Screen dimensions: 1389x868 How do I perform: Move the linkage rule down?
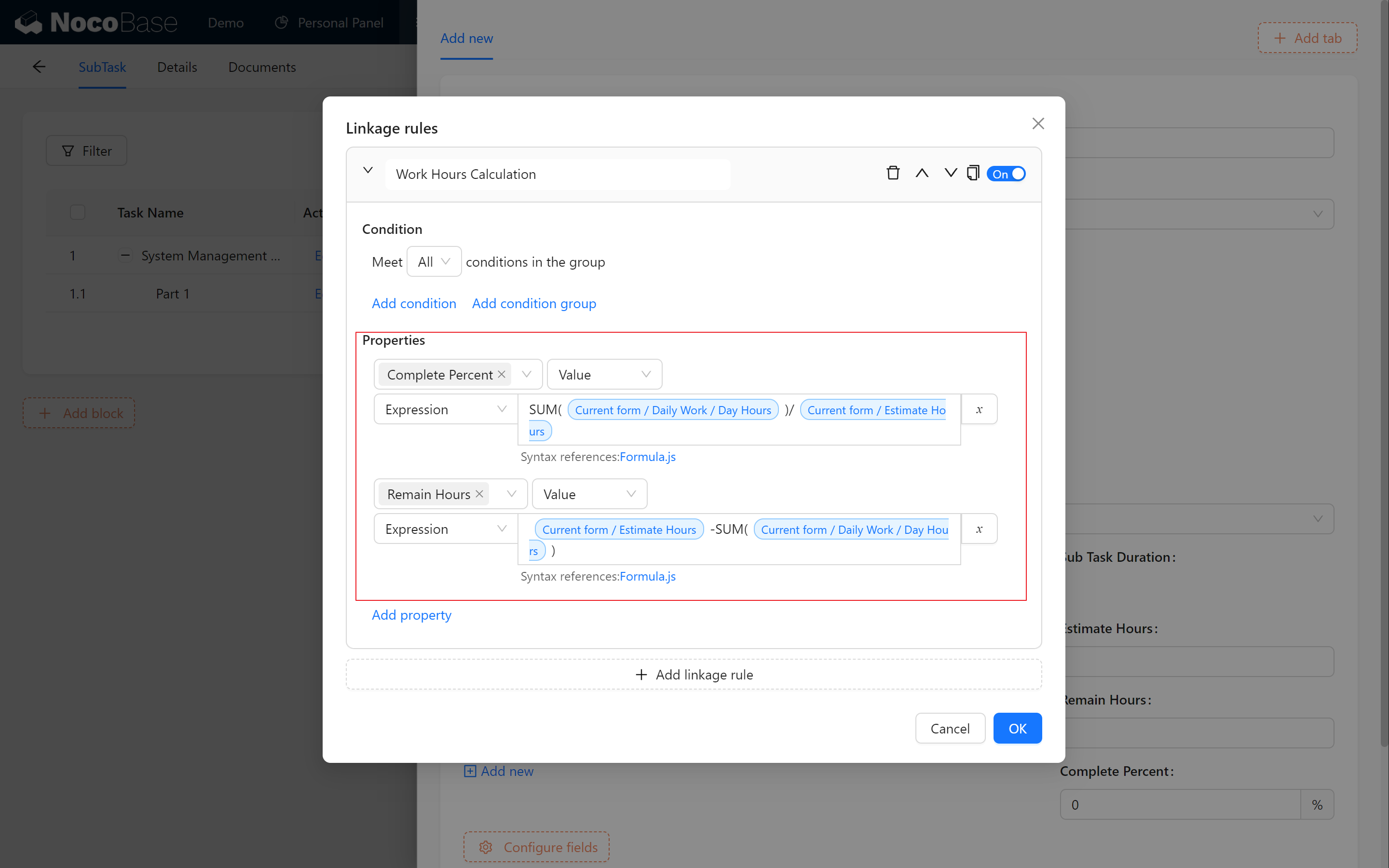coord(951,174)
